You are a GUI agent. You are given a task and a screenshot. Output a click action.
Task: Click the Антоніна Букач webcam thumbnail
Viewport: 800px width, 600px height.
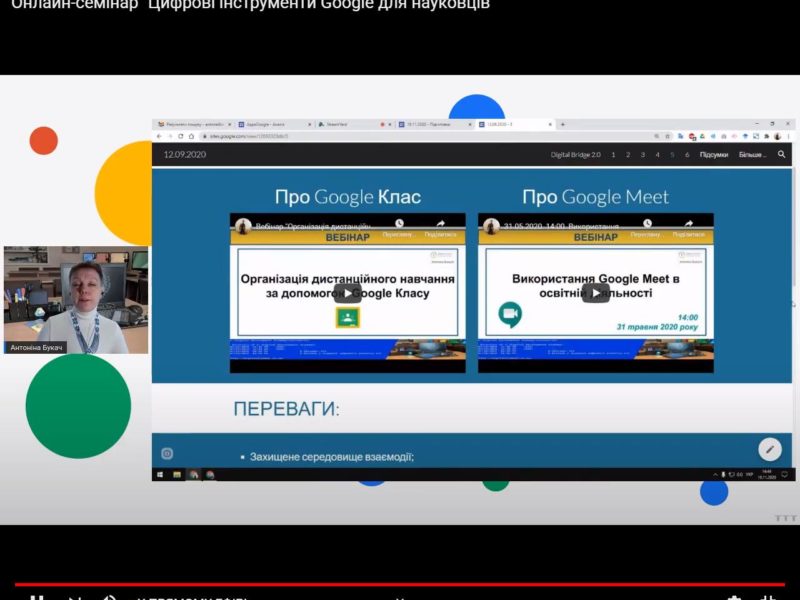coord(76,300)
